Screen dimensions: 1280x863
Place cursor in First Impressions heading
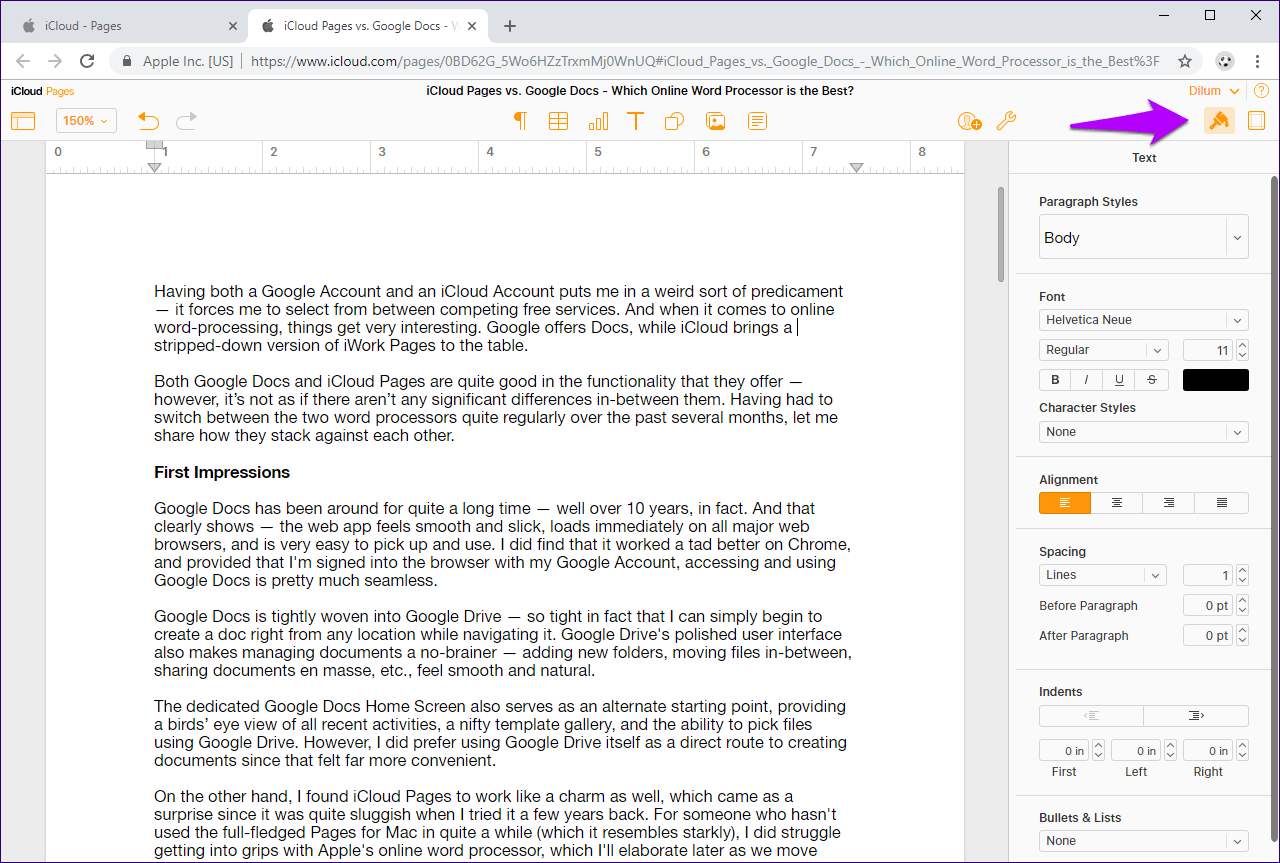click(x=222, y=472)
